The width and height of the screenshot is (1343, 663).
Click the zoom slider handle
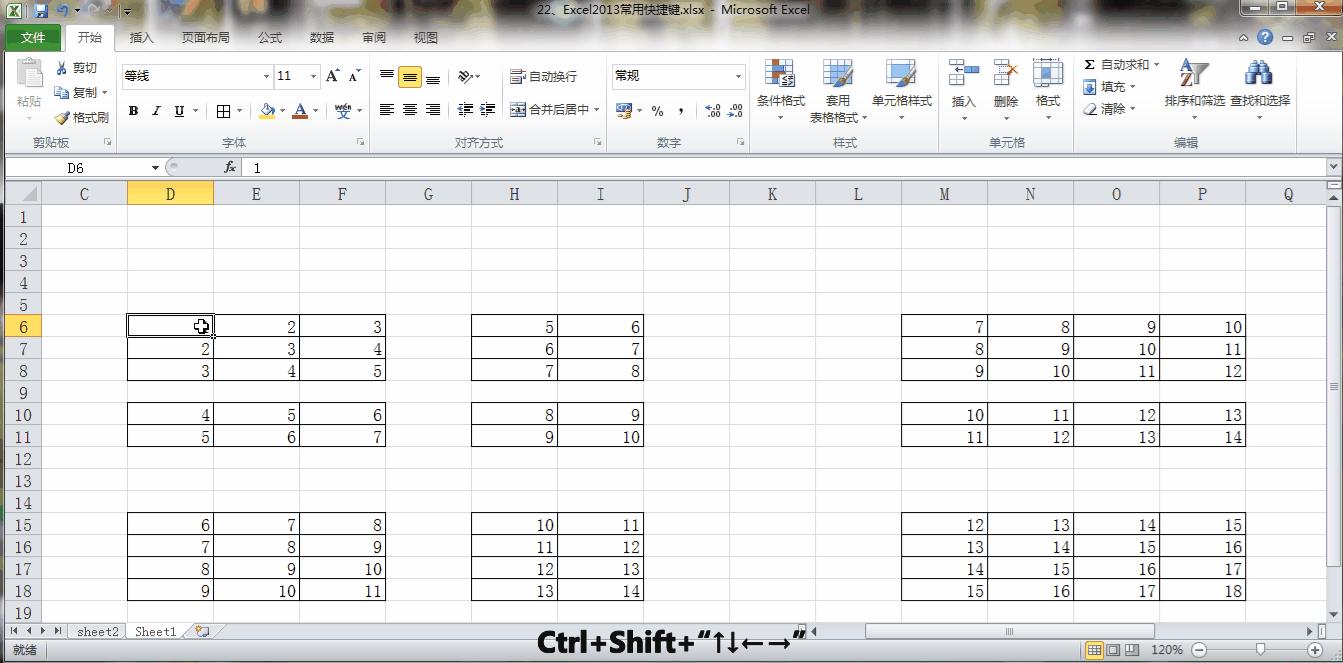click(1260, 650)
